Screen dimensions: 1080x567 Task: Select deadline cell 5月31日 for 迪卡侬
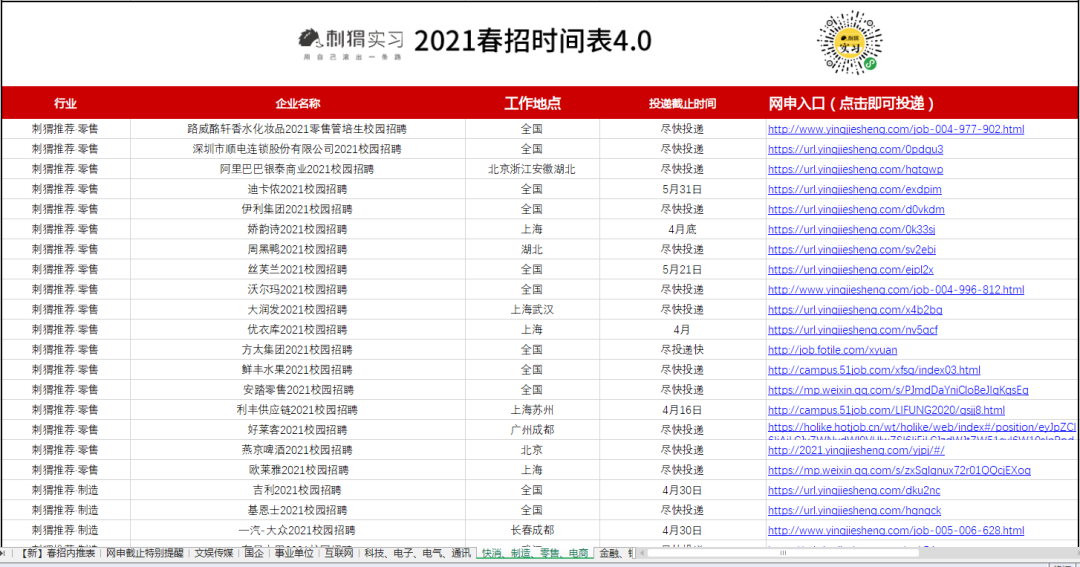pos(682,189)
